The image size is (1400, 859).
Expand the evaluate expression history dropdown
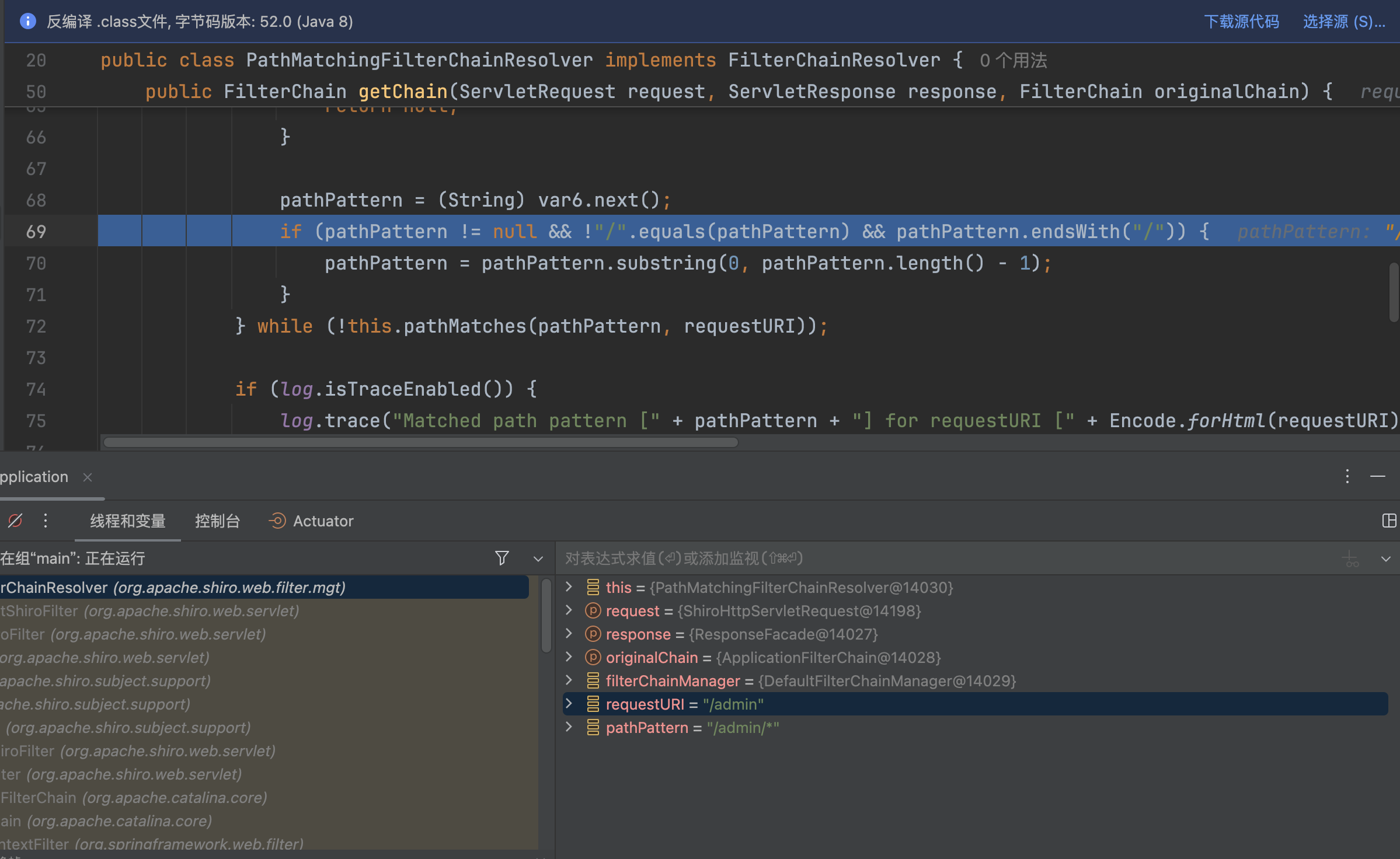tap(1385, 559)
